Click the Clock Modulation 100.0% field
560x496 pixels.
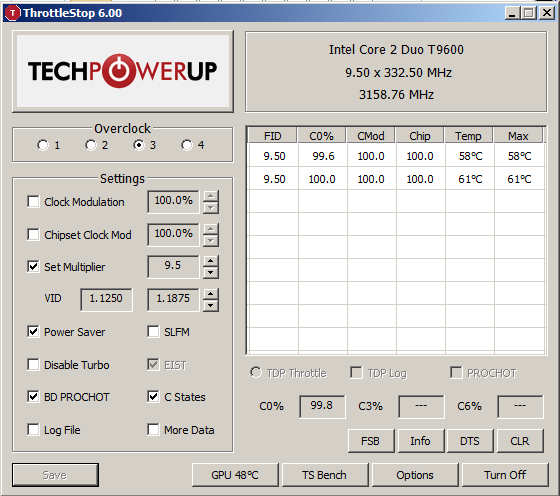tap(173, 201)
